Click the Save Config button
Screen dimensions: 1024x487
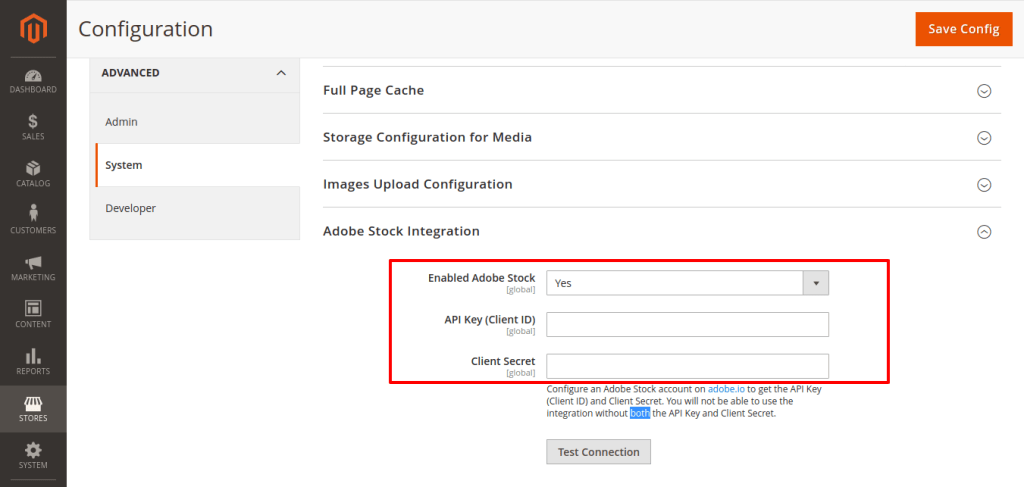[963, 29]
